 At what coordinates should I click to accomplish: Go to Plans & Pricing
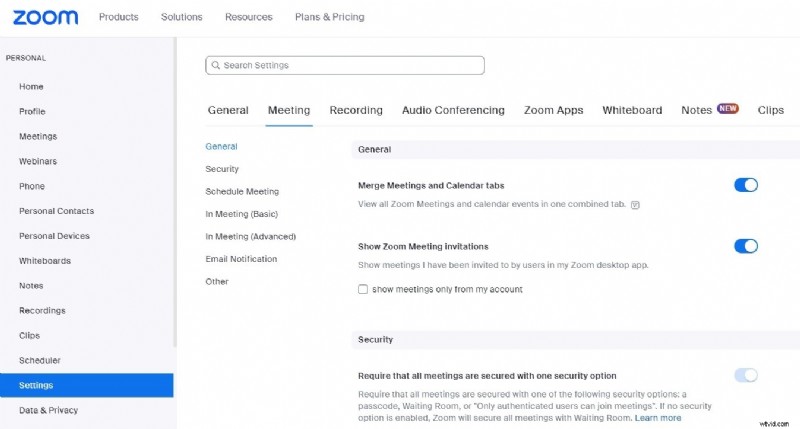point(329,17)
